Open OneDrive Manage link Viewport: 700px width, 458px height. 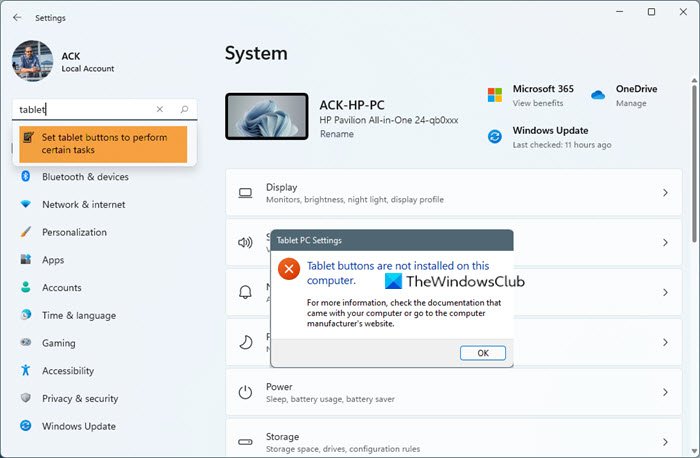tap(631, 103)
